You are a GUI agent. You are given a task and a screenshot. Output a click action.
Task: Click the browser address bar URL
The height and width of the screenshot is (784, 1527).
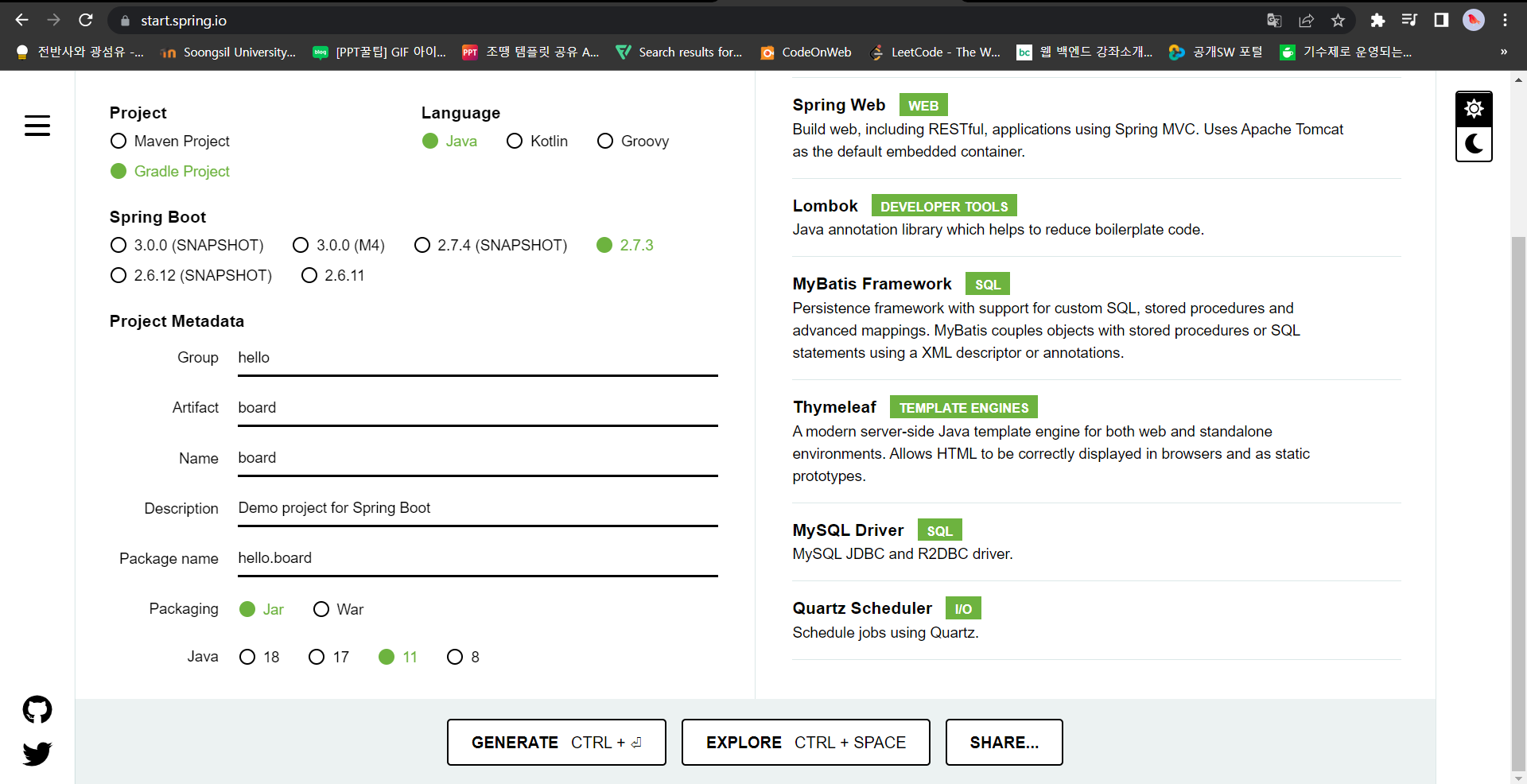184,21
